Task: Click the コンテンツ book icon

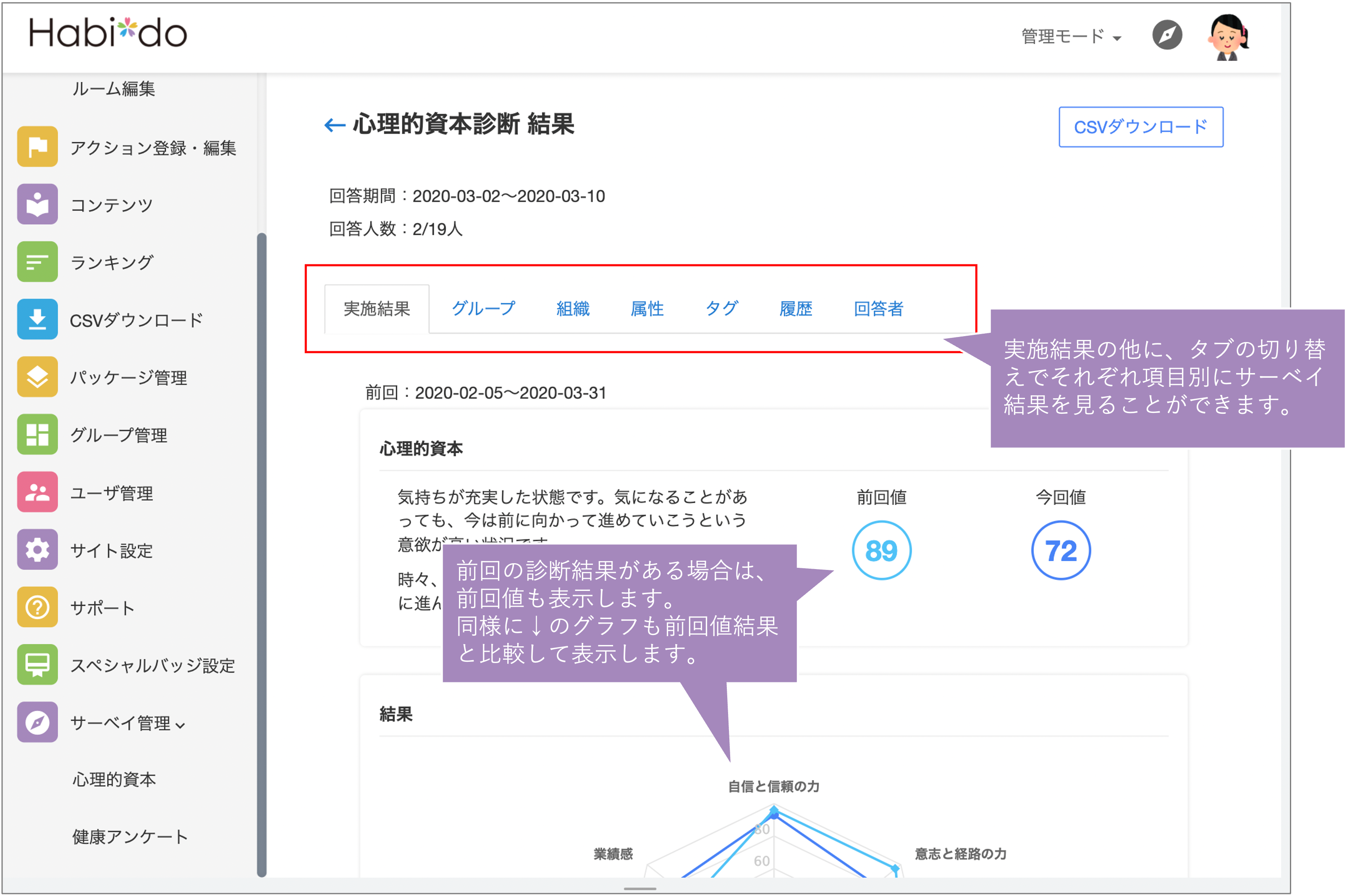Action: point(37,204)
